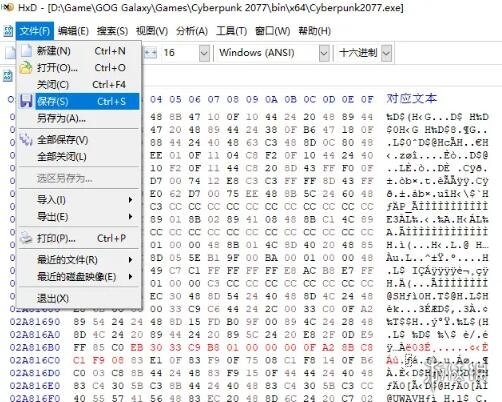
Task: Click the printer icon next to 打印
Action: (26, 238)
